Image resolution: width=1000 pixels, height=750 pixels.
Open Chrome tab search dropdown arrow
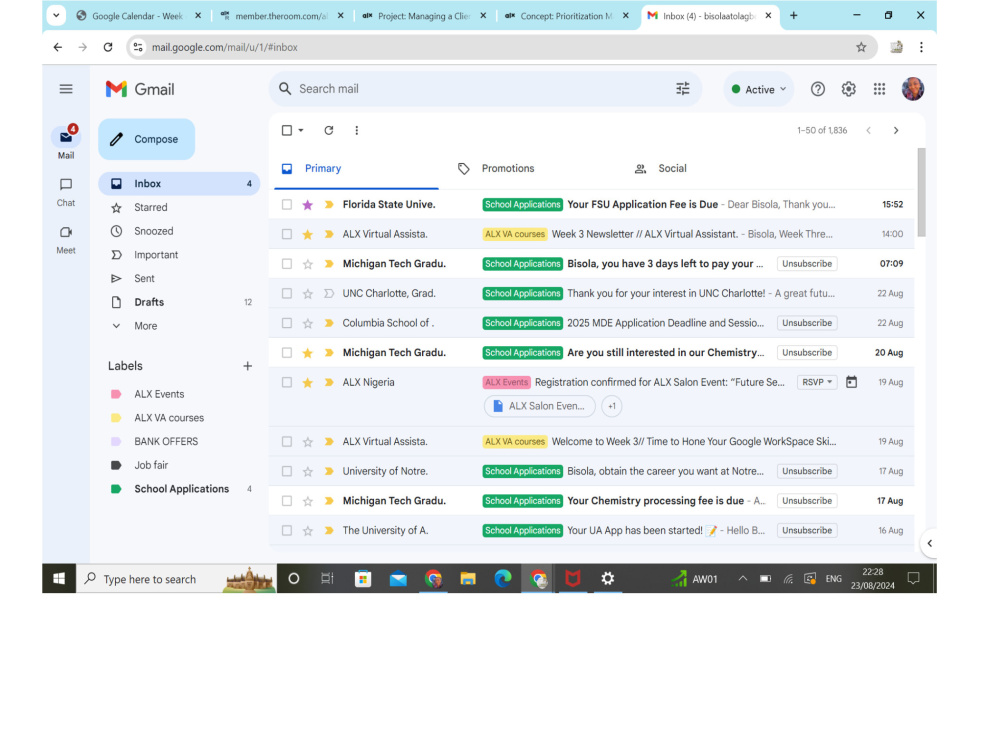point(56,15)
